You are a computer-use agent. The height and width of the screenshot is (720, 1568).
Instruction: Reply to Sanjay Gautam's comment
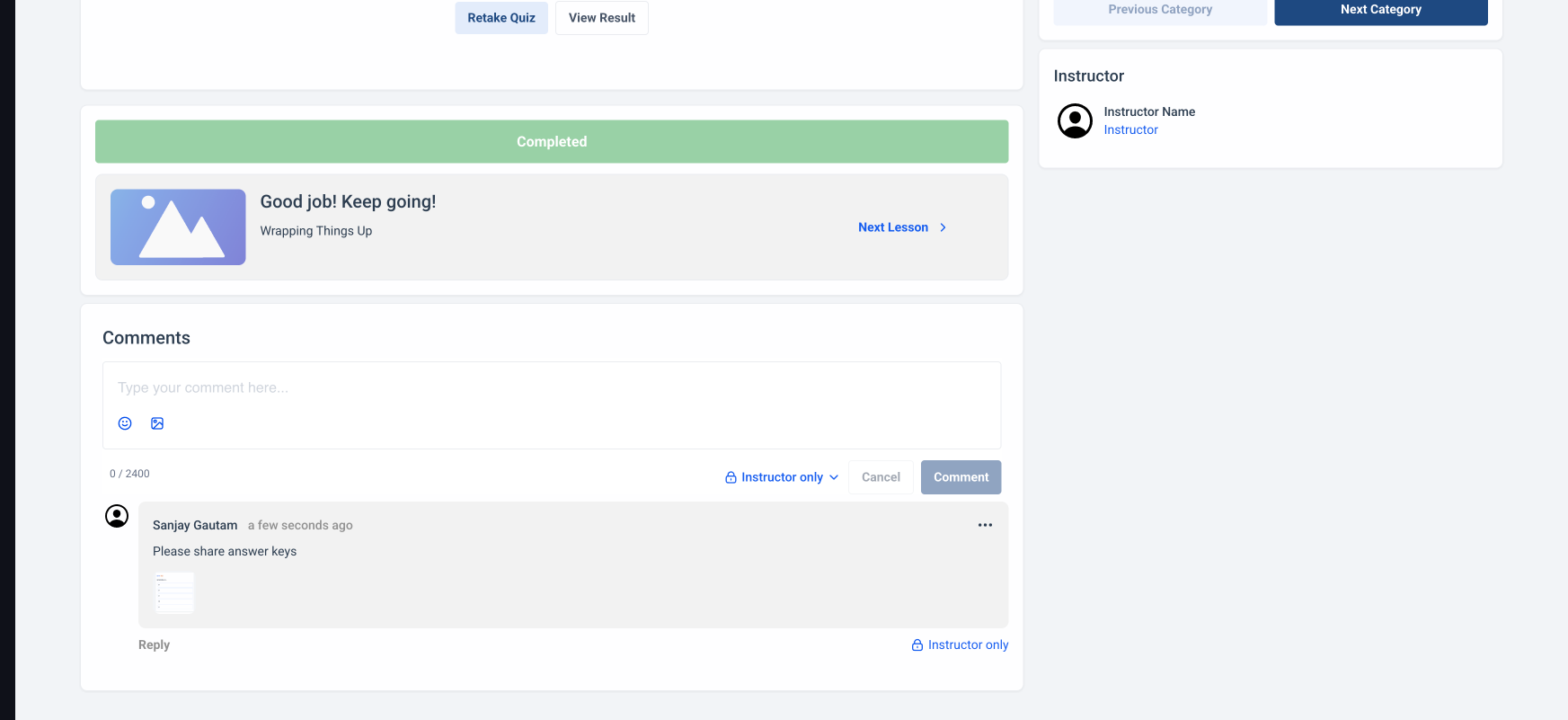(154, 644)
